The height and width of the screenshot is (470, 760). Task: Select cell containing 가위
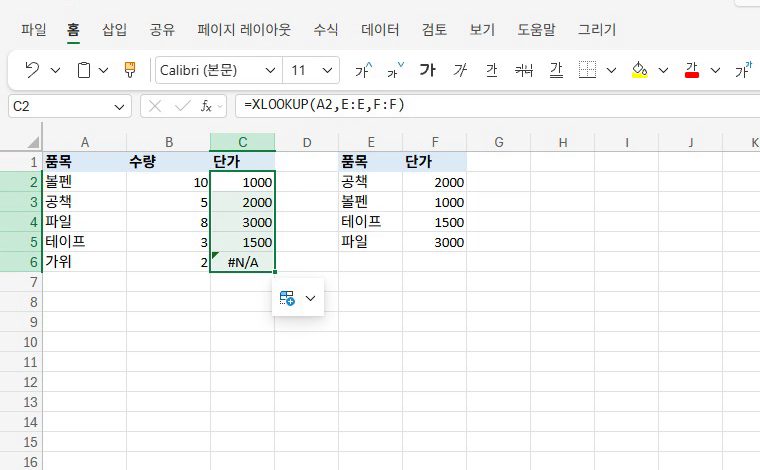pos(85,262)
